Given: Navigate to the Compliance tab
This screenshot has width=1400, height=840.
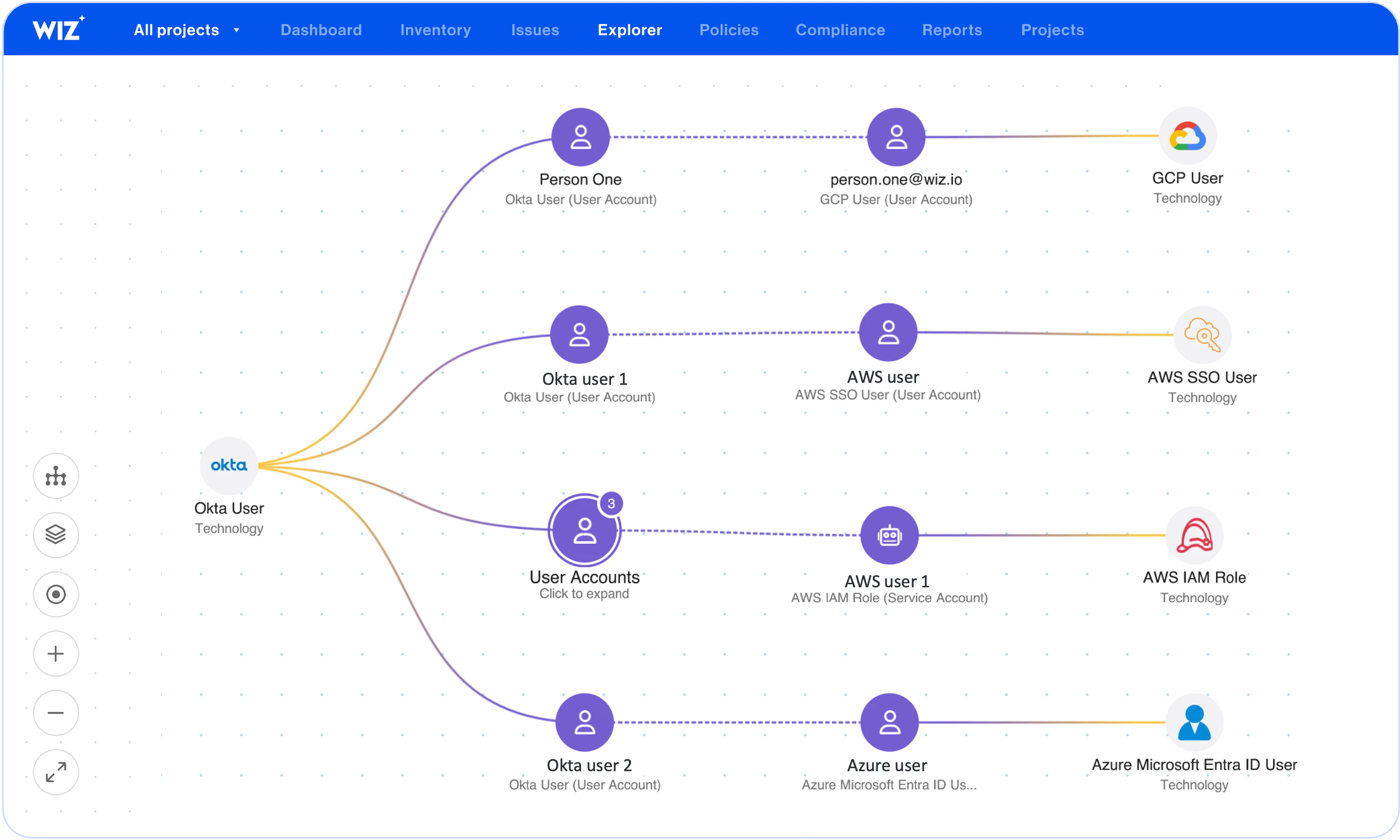Looking at the screenshot, I should point(840,30).
